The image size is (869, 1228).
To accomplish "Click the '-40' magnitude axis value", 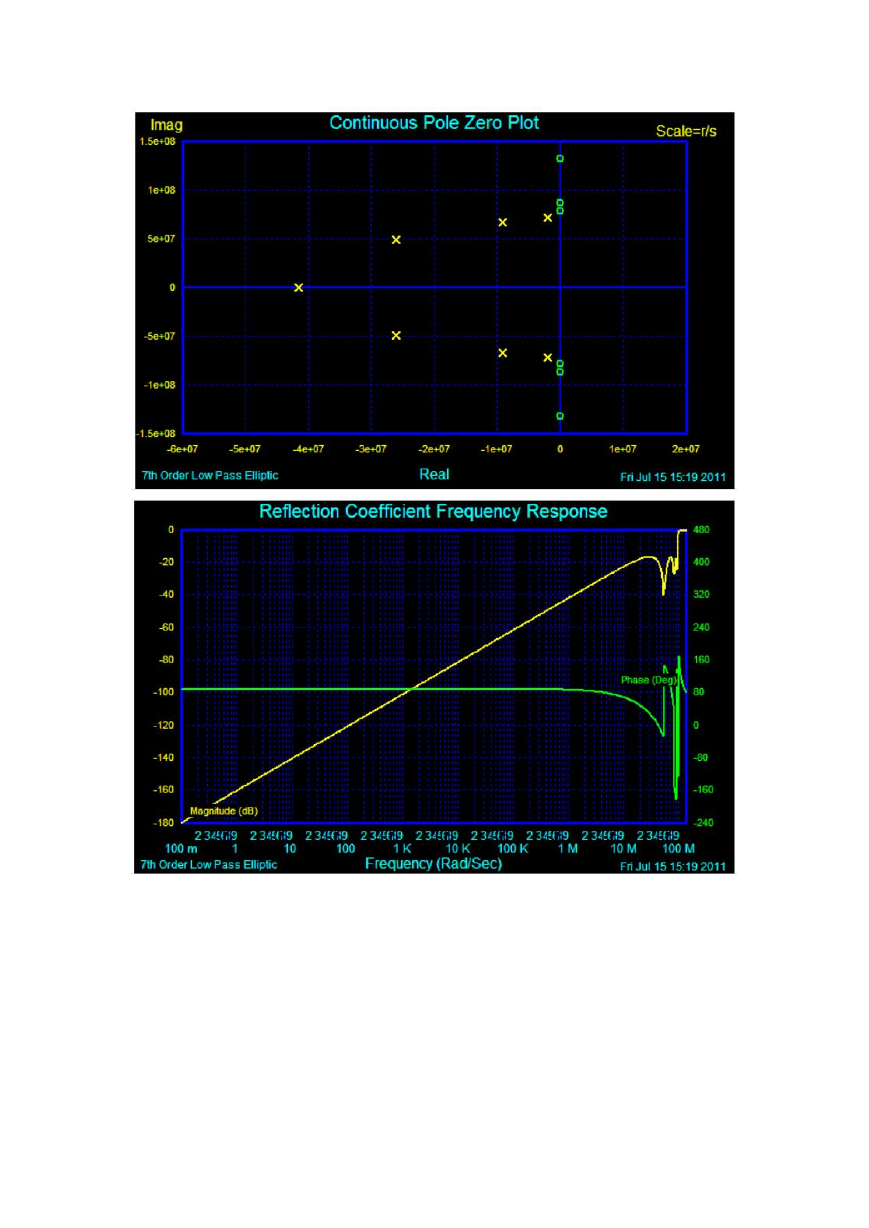I will click(x=167, y=595).
